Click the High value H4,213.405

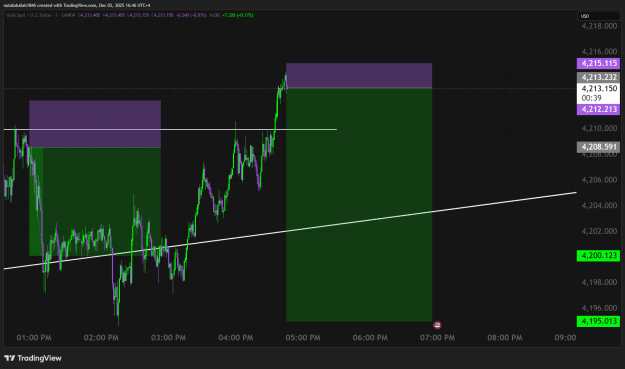(x=114, y=15)
